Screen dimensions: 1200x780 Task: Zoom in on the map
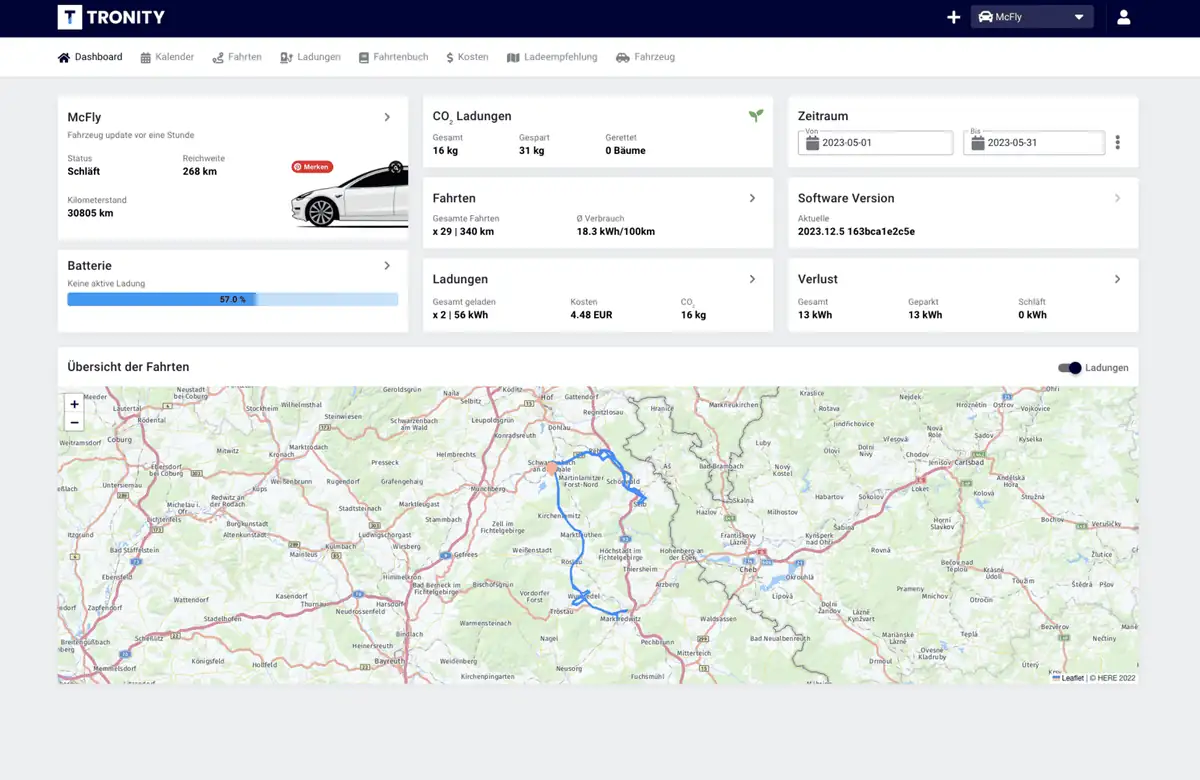coord(74,404)
